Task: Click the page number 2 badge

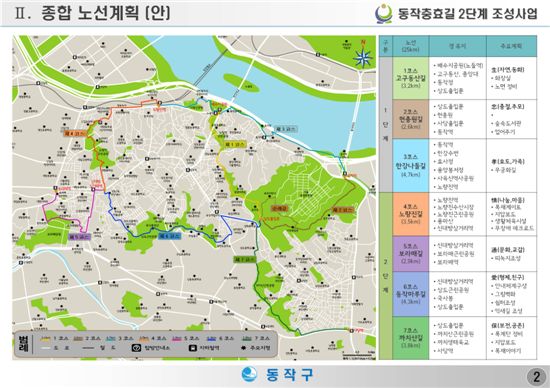Action: (536, 377)
